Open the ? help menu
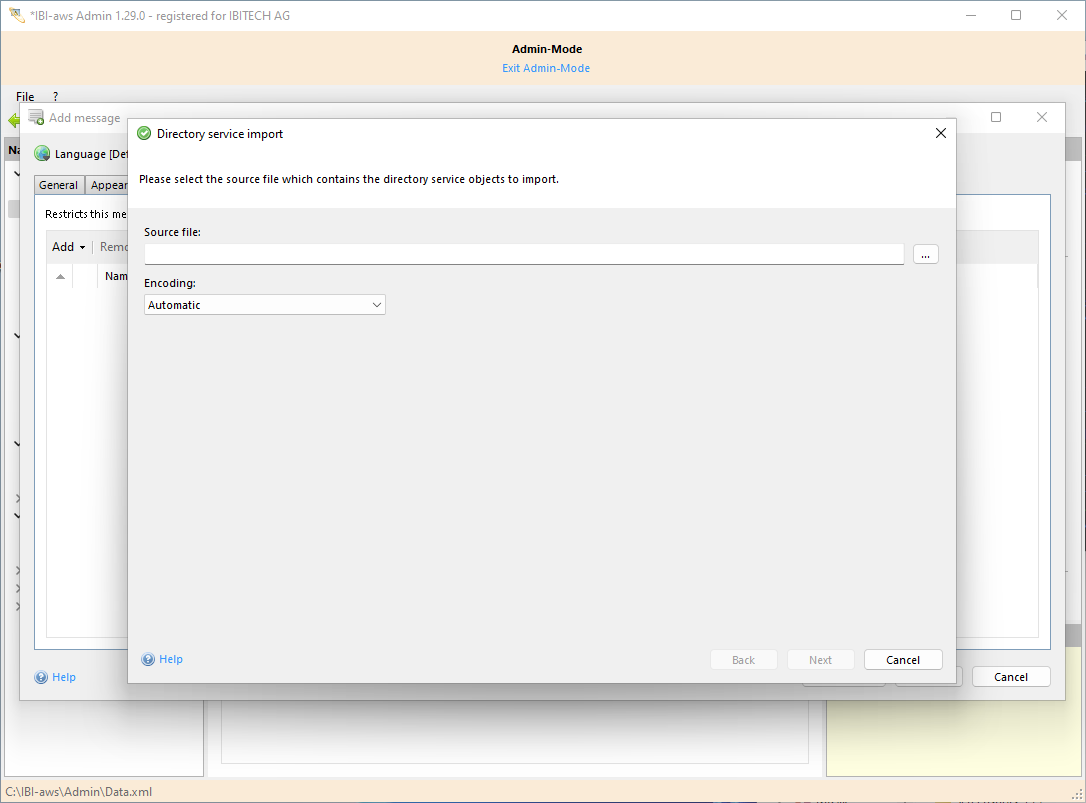Screen dimensions: 1086x803 (55, 97)
